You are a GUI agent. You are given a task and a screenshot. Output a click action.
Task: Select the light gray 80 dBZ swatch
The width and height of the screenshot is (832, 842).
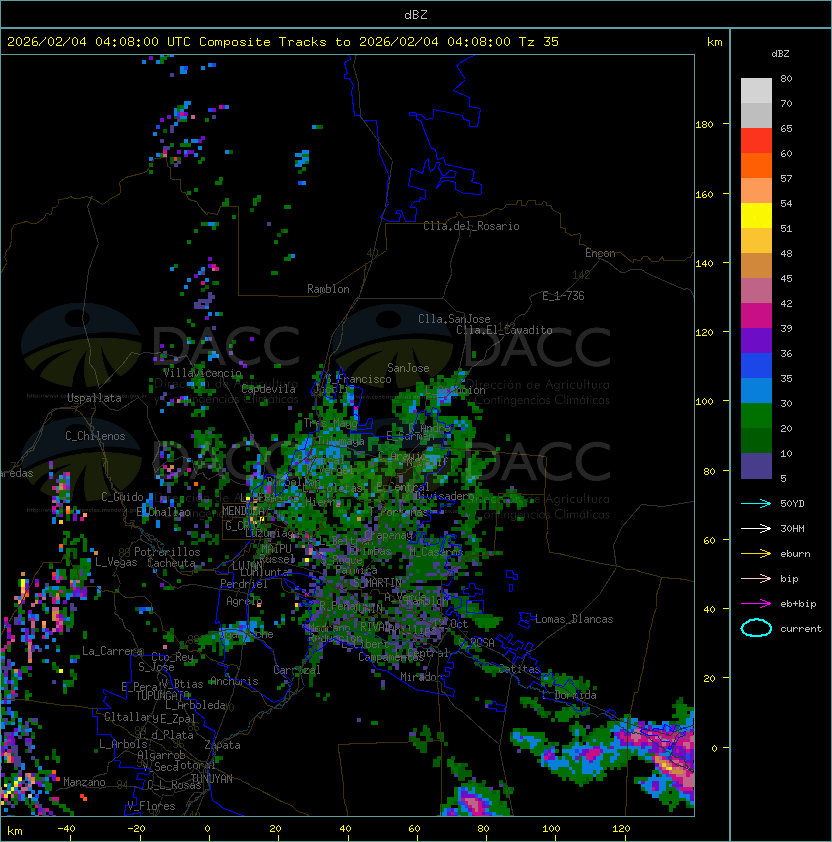pyautogui.click(x=756, y=90)
